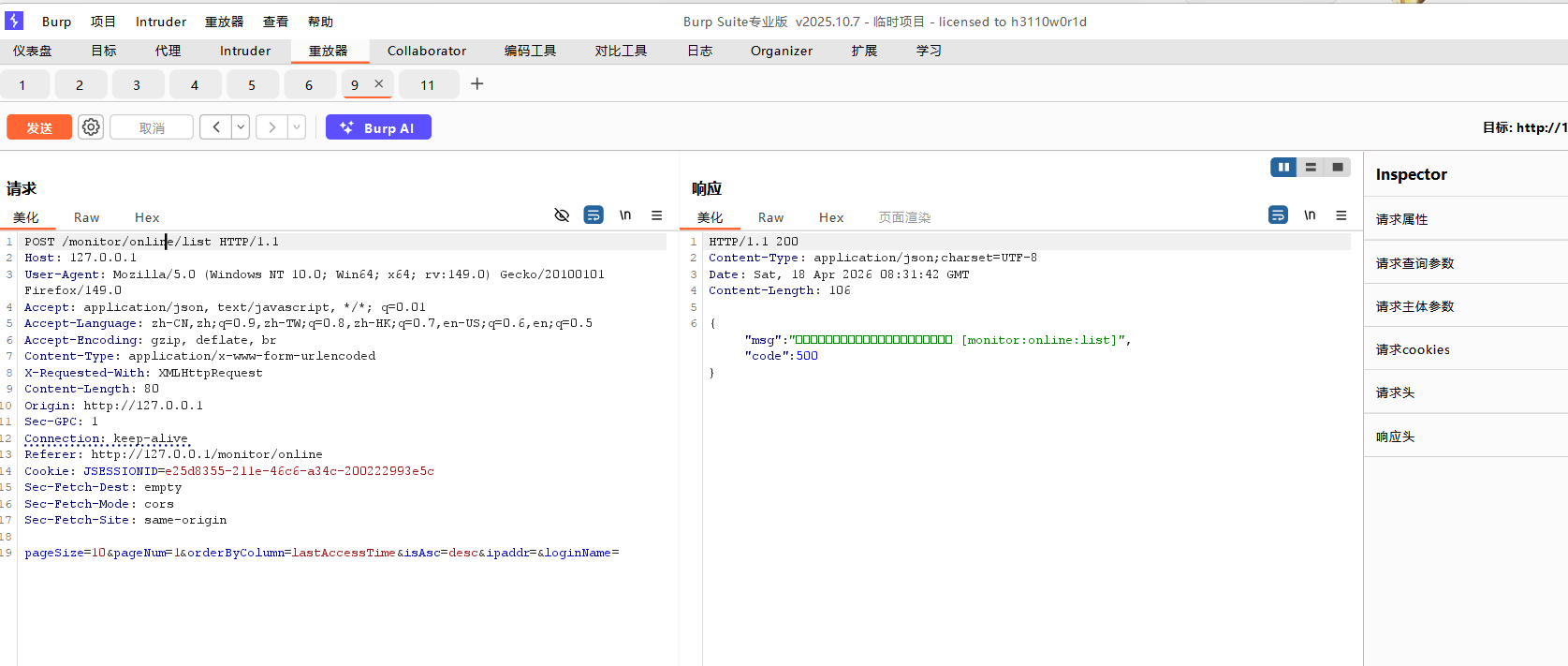Open the Burp menu
This screenshot has width=1568, height=666.
pos(56,22)
